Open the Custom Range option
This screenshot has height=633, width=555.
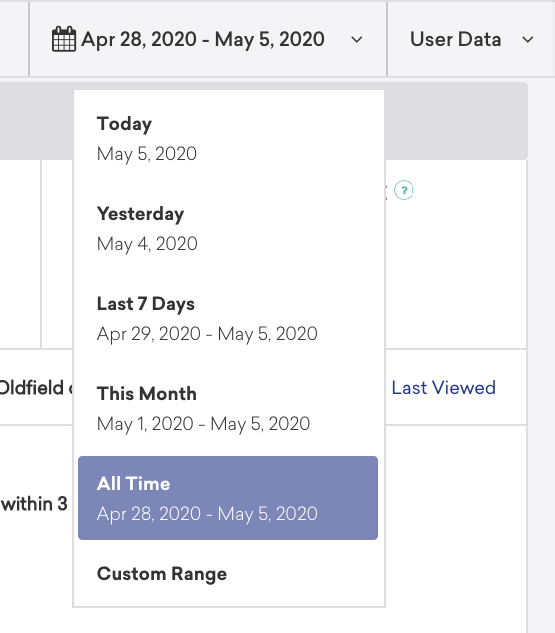pyautogui.click(x=228, y=574)
